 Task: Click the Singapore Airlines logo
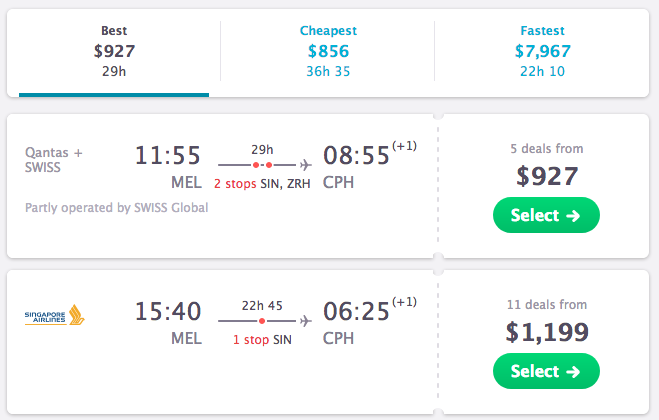click(x=55, y=315)
